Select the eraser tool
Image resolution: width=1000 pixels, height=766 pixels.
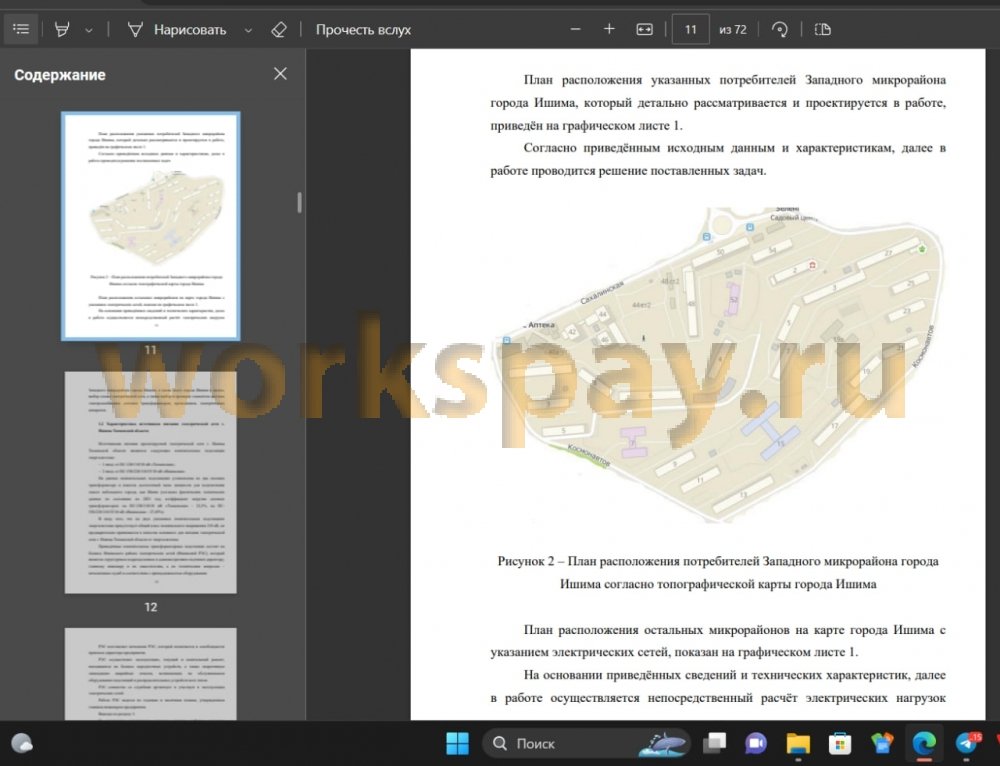click(279, 29)
